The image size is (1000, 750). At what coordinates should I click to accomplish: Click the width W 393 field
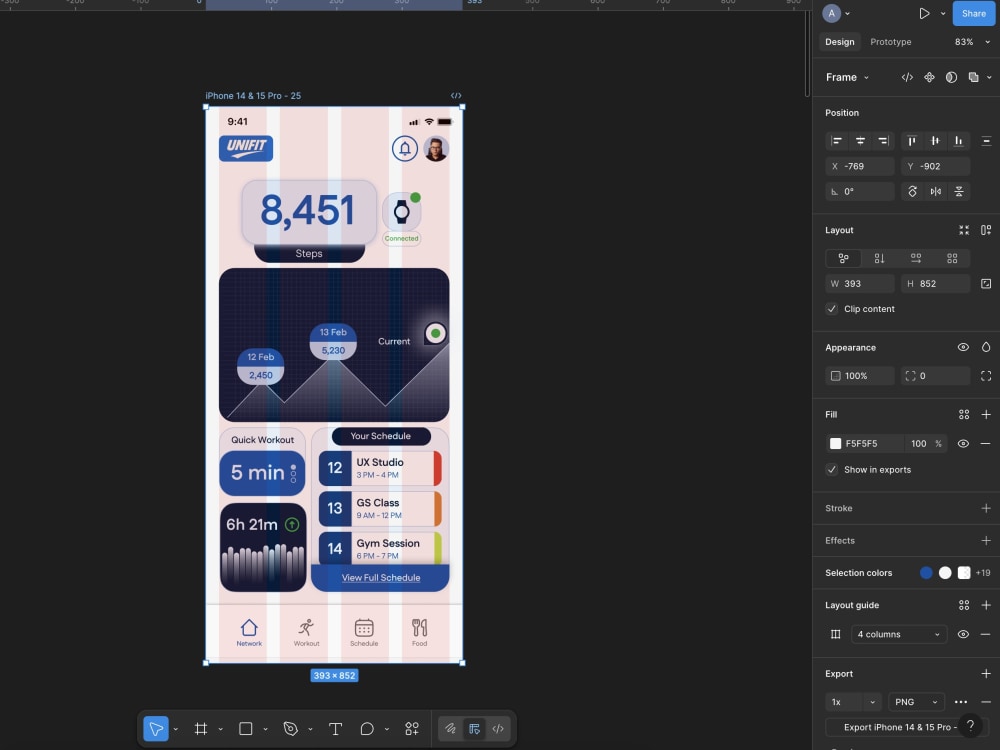tap(860, 284)
